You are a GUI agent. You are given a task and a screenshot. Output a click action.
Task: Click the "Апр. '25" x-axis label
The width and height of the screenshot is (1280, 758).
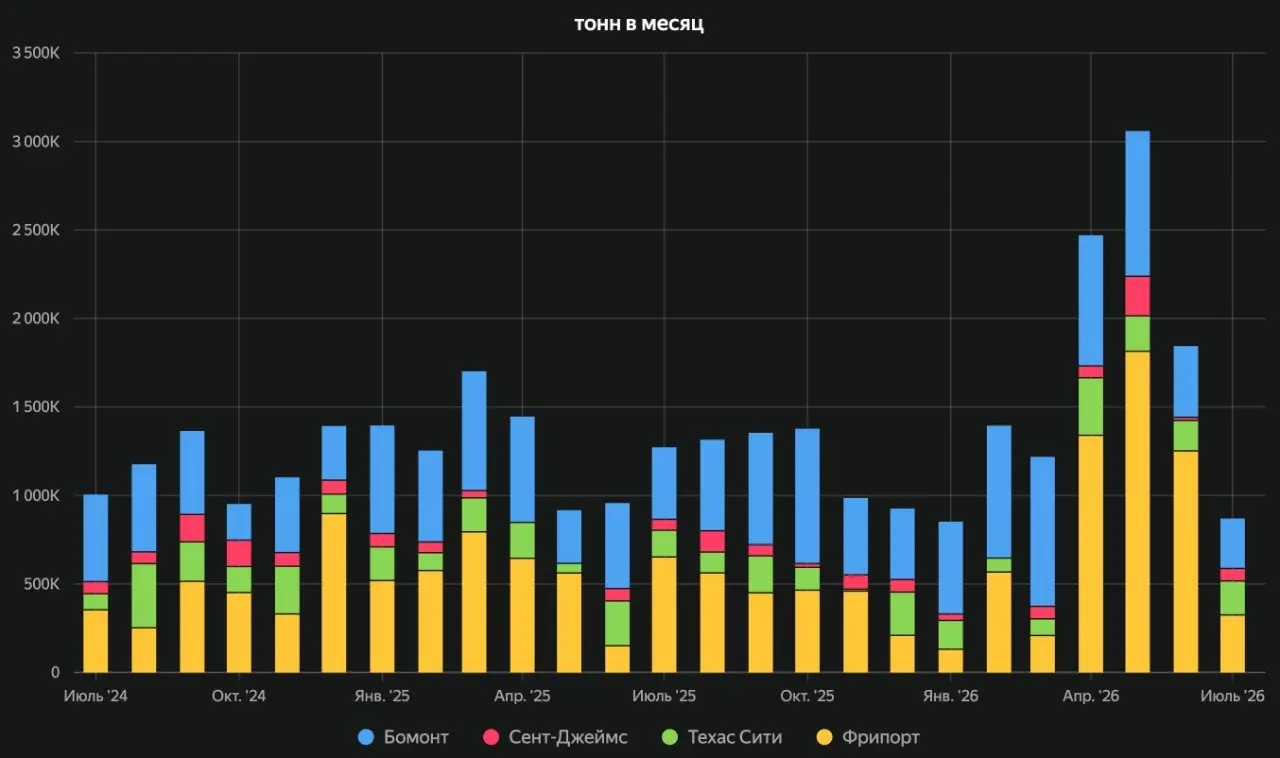click(x=523, y=696)
